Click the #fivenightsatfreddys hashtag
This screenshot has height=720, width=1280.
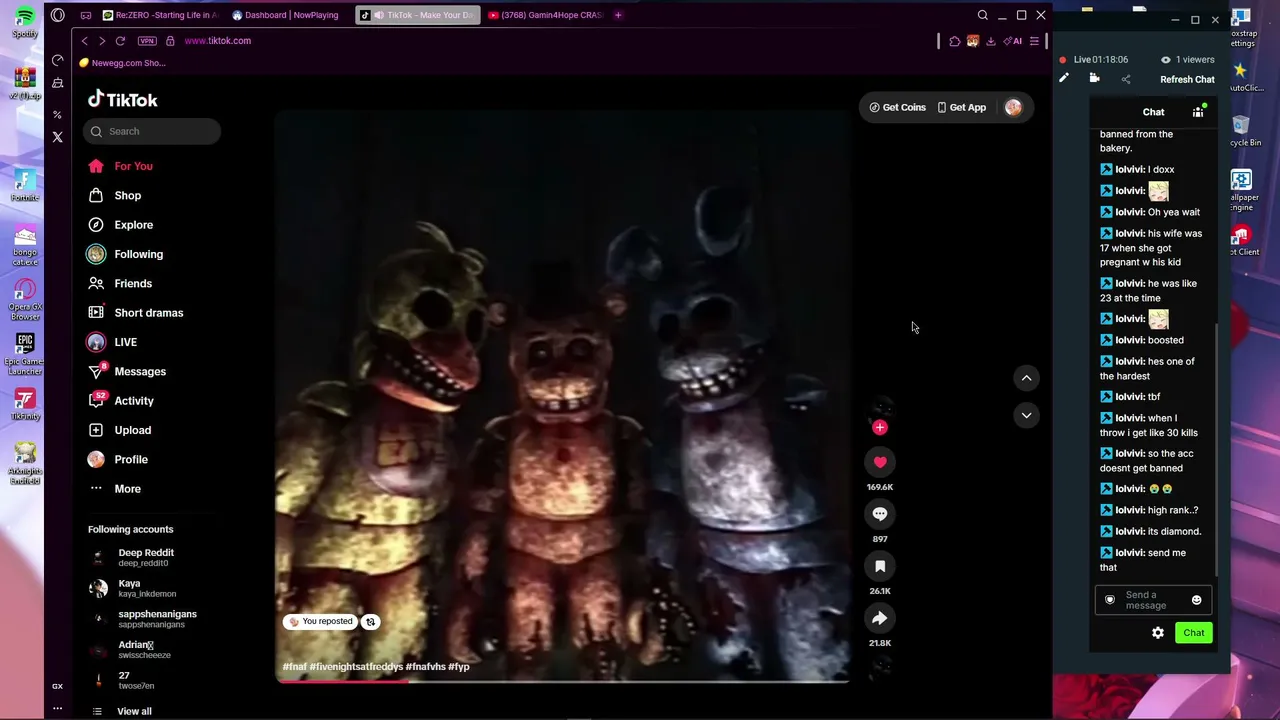[356, 667]
